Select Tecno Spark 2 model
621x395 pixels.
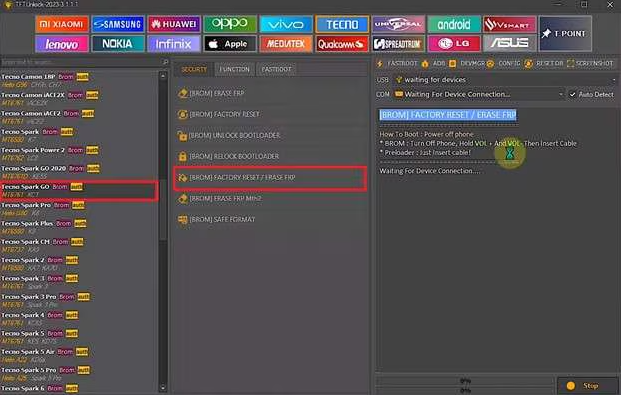[79, 263]
